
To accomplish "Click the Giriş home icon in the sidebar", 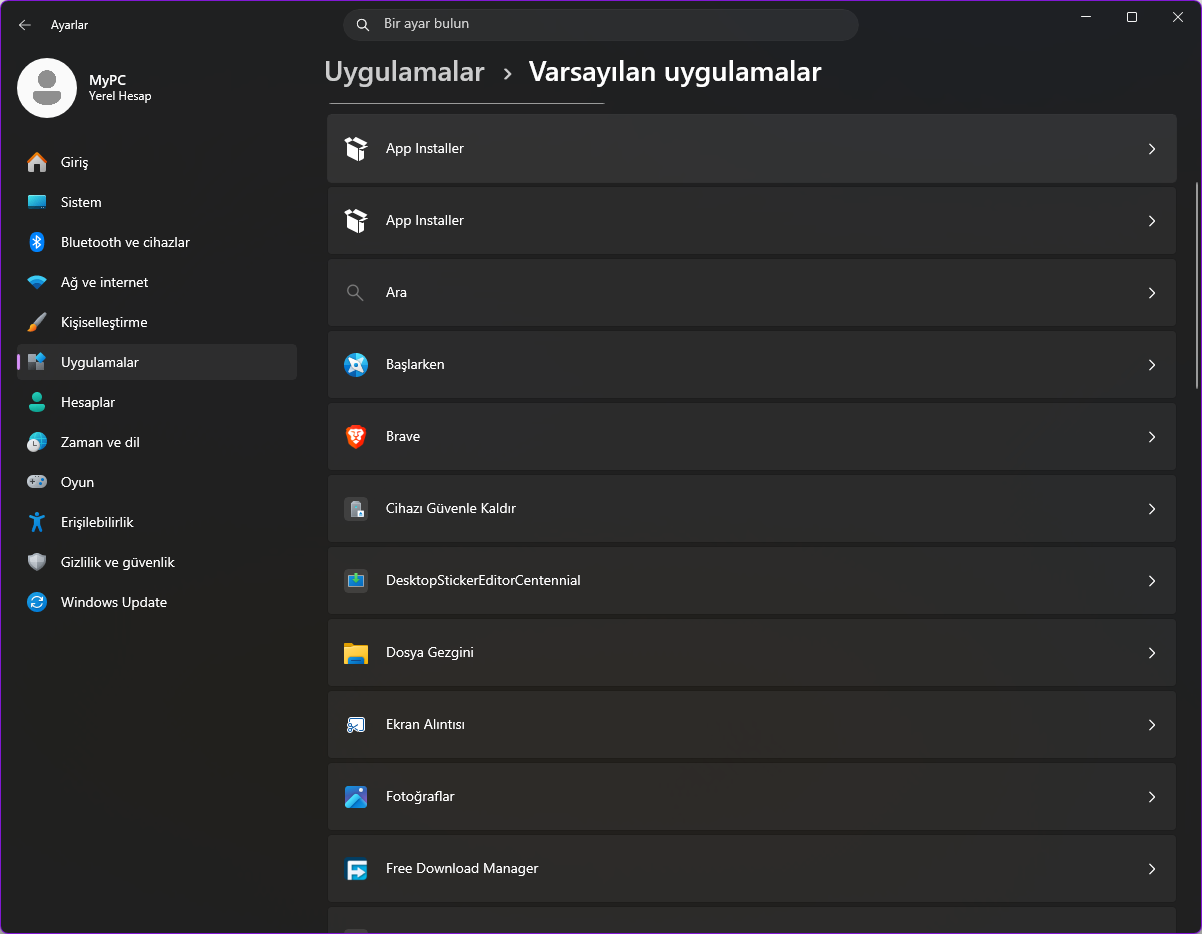I will [37, 162].
